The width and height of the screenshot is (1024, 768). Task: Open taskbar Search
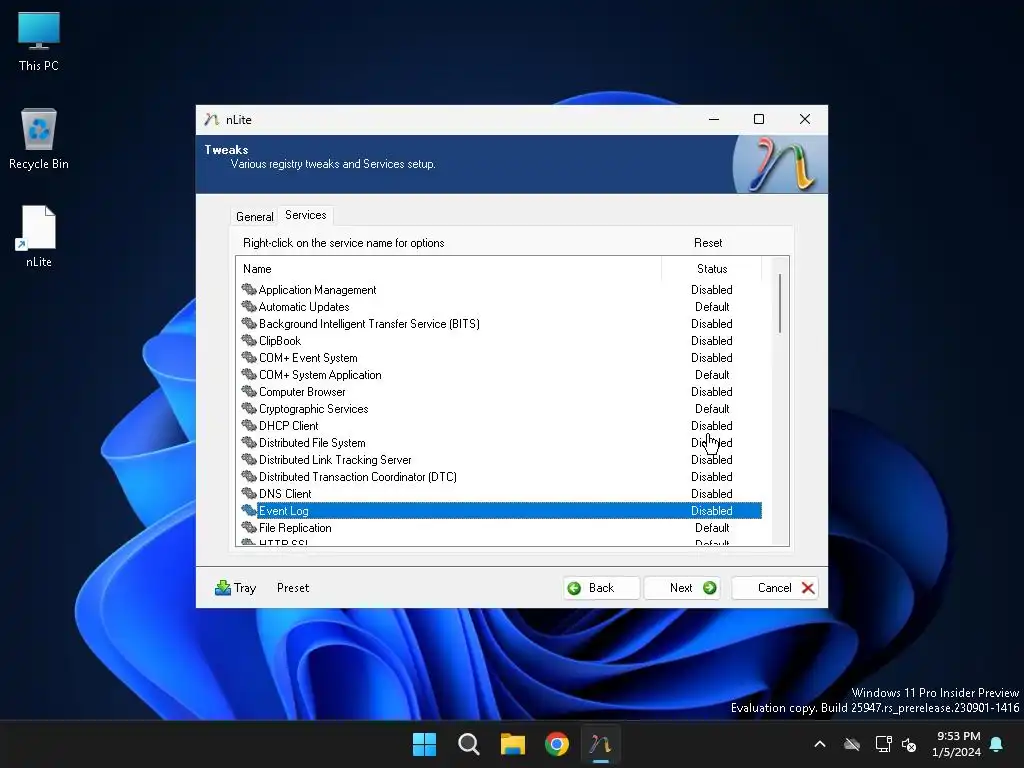coord(469,744)
